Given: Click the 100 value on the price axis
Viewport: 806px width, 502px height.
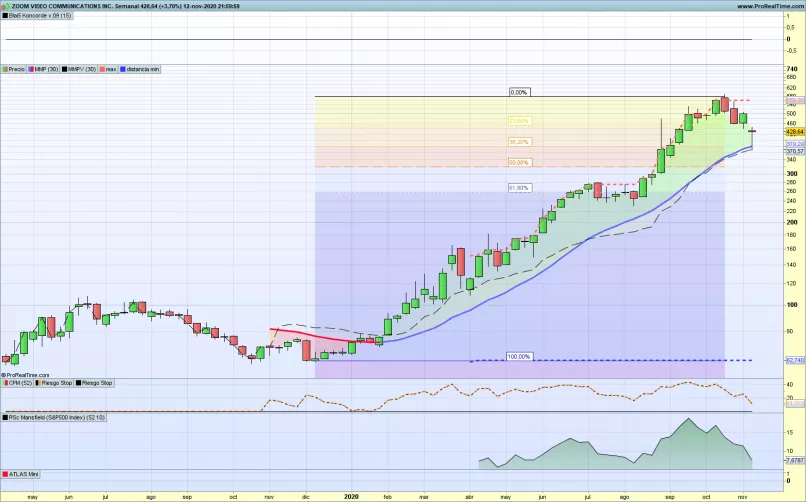Looking at the screenshot, I should (792, 305).
